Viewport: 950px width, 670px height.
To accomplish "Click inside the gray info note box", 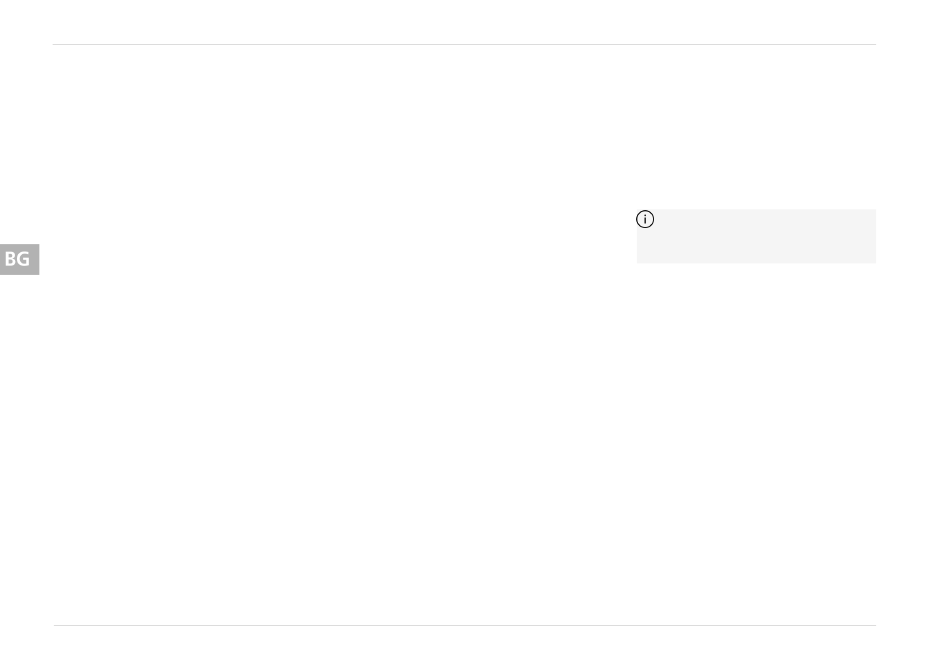I will coord(756,236).
